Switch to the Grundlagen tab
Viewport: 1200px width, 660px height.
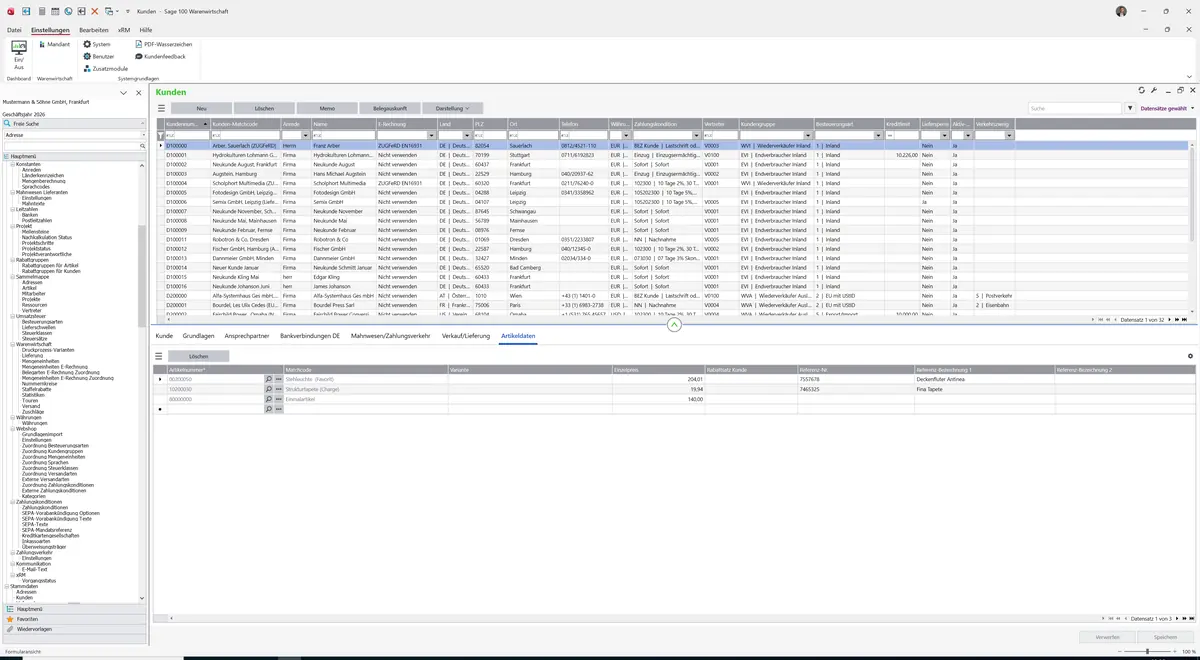click(198, 336)
